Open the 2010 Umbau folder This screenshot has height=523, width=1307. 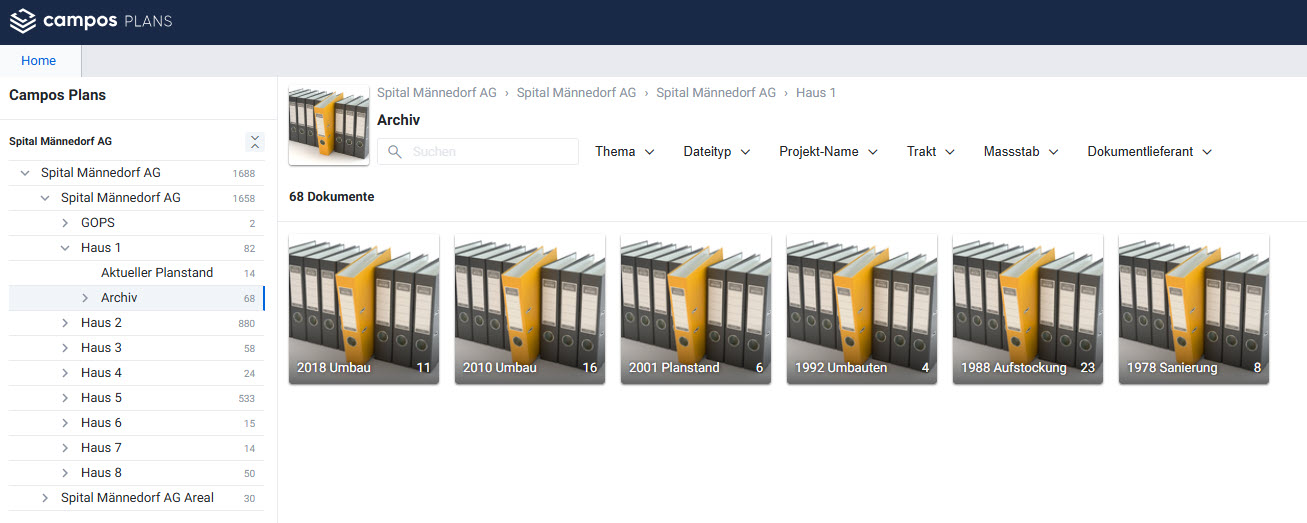click(529, 309)
